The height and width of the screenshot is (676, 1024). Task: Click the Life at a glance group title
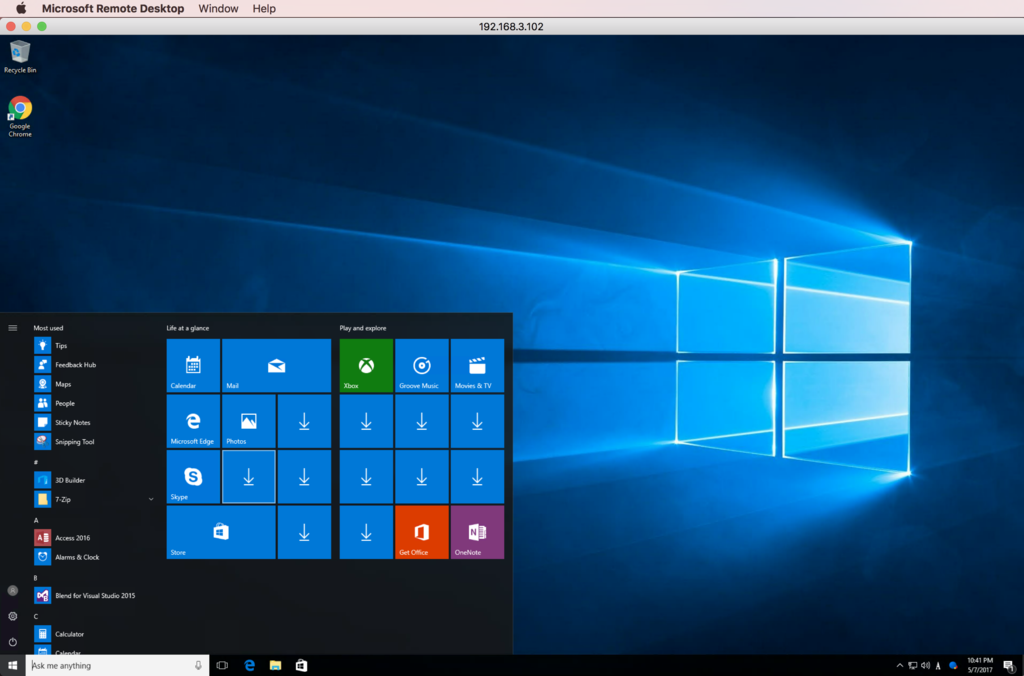(187, 328)
